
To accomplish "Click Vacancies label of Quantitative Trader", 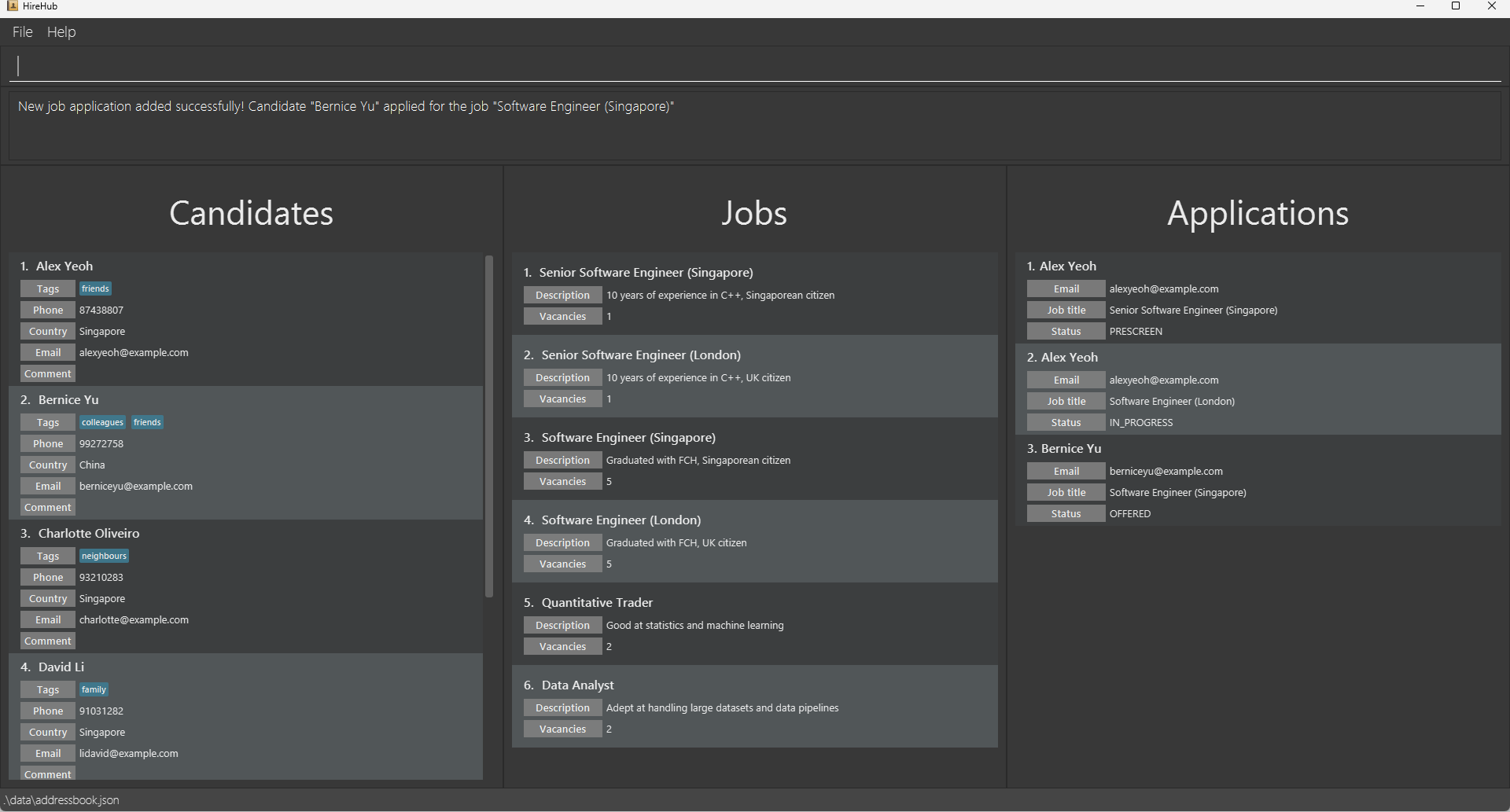I will pos(563,647).
